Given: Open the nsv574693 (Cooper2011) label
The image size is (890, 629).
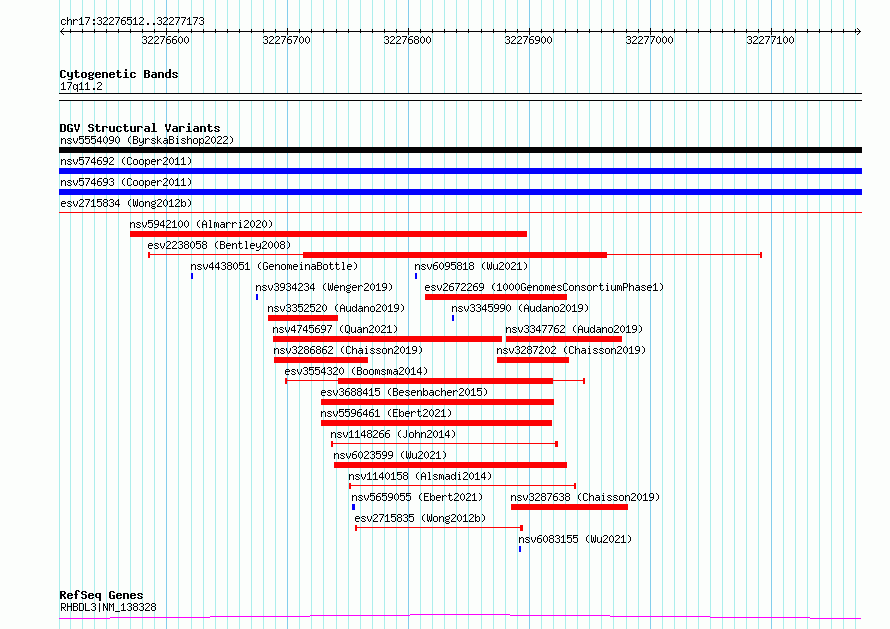Looking at the screenshot, I should 126,182.
